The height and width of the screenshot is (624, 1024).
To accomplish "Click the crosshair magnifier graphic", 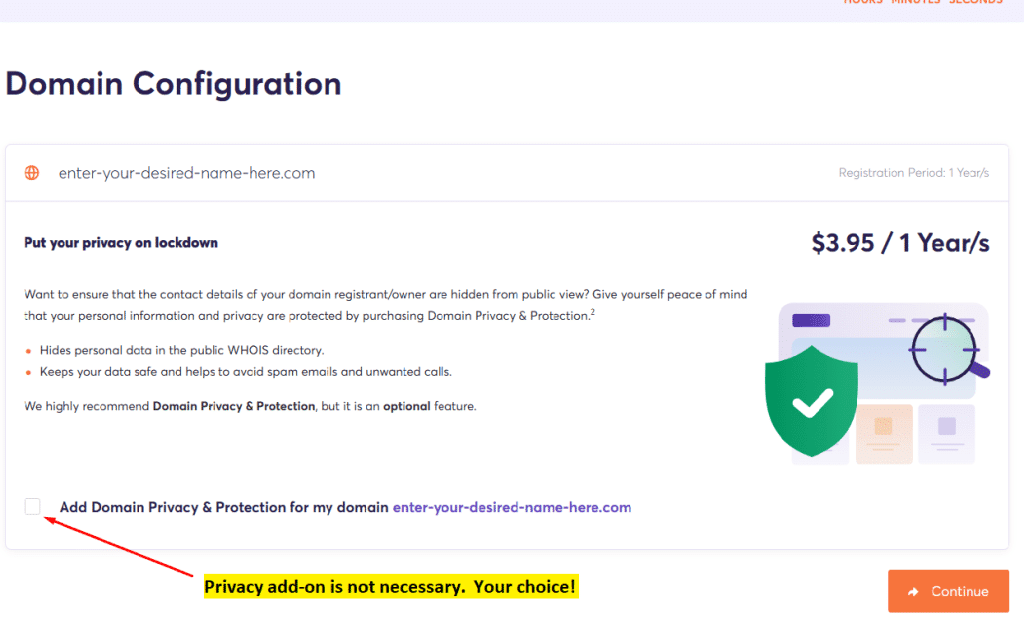I will 949,349.
